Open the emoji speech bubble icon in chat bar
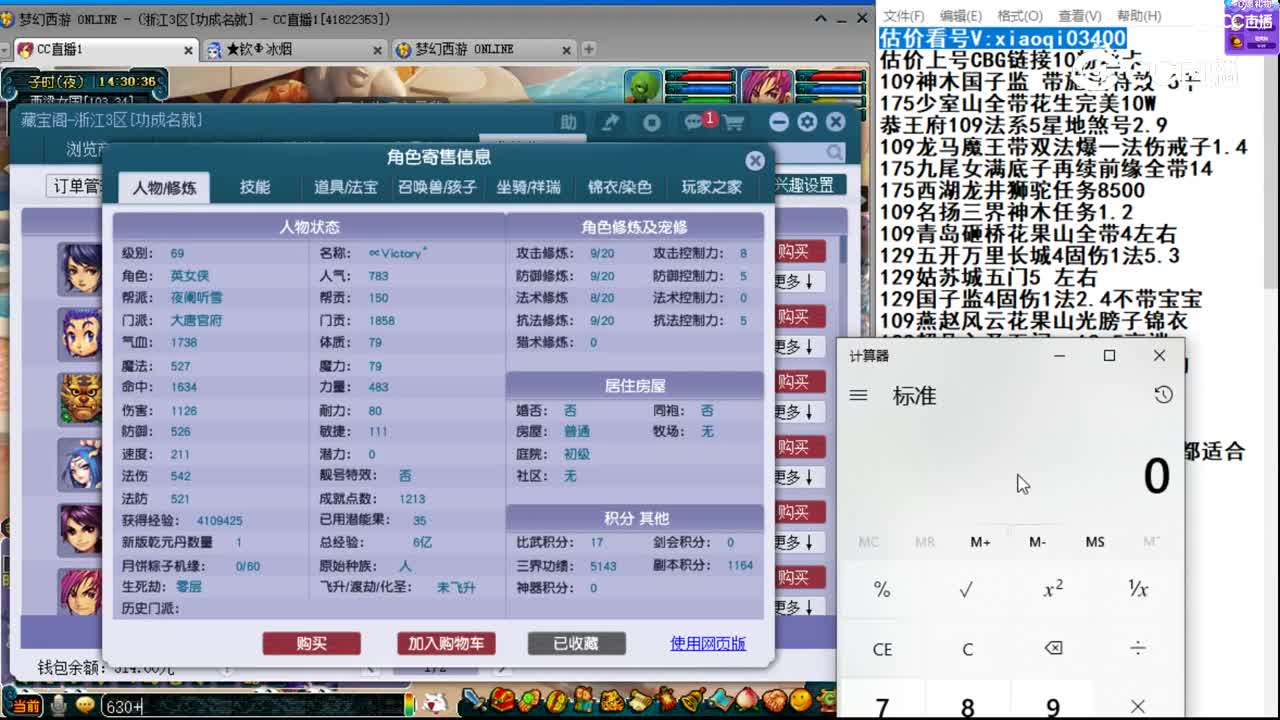 point(85,706)
